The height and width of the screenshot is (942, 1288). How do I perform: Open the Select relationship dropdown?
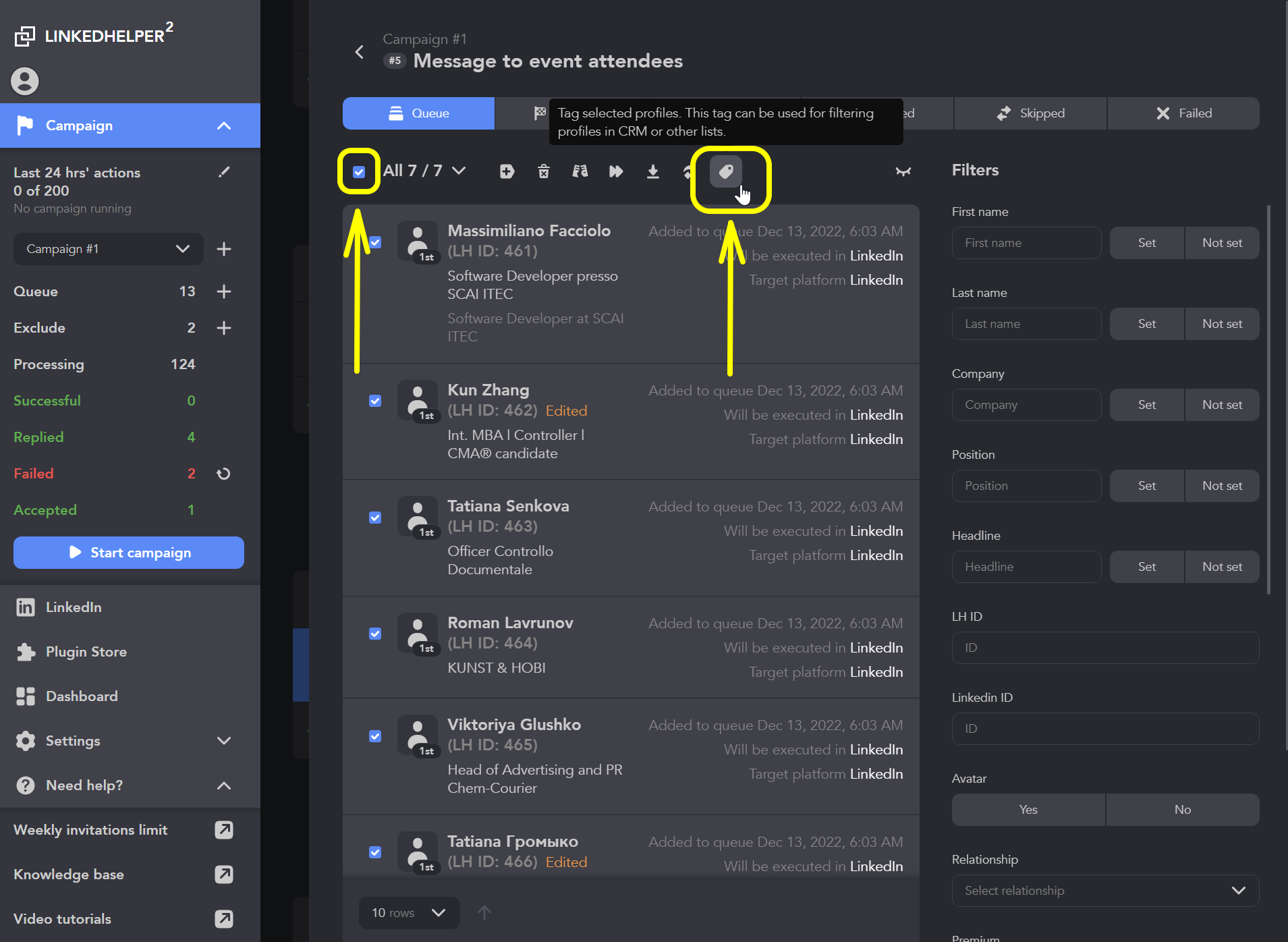tap(1104, 891)
